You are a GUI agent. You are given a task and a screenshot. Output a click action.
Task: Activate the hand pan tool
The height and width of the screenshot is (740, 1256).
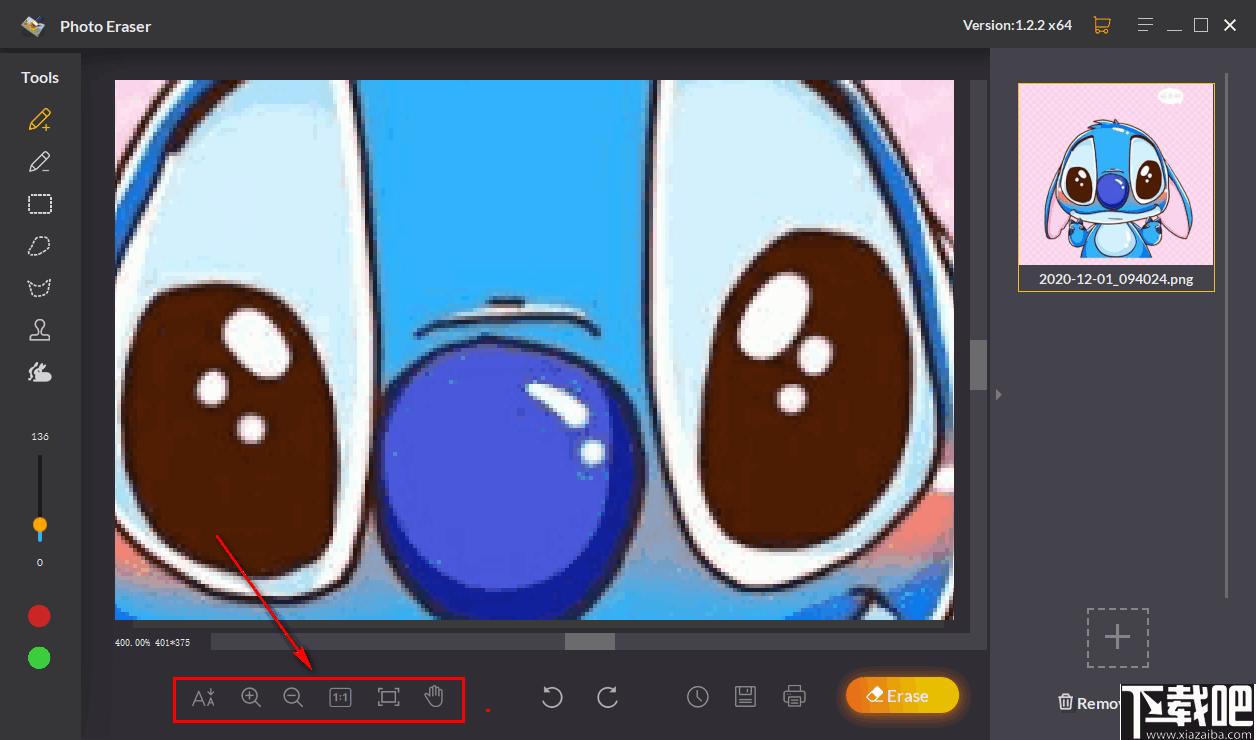[x=434, y=697]
